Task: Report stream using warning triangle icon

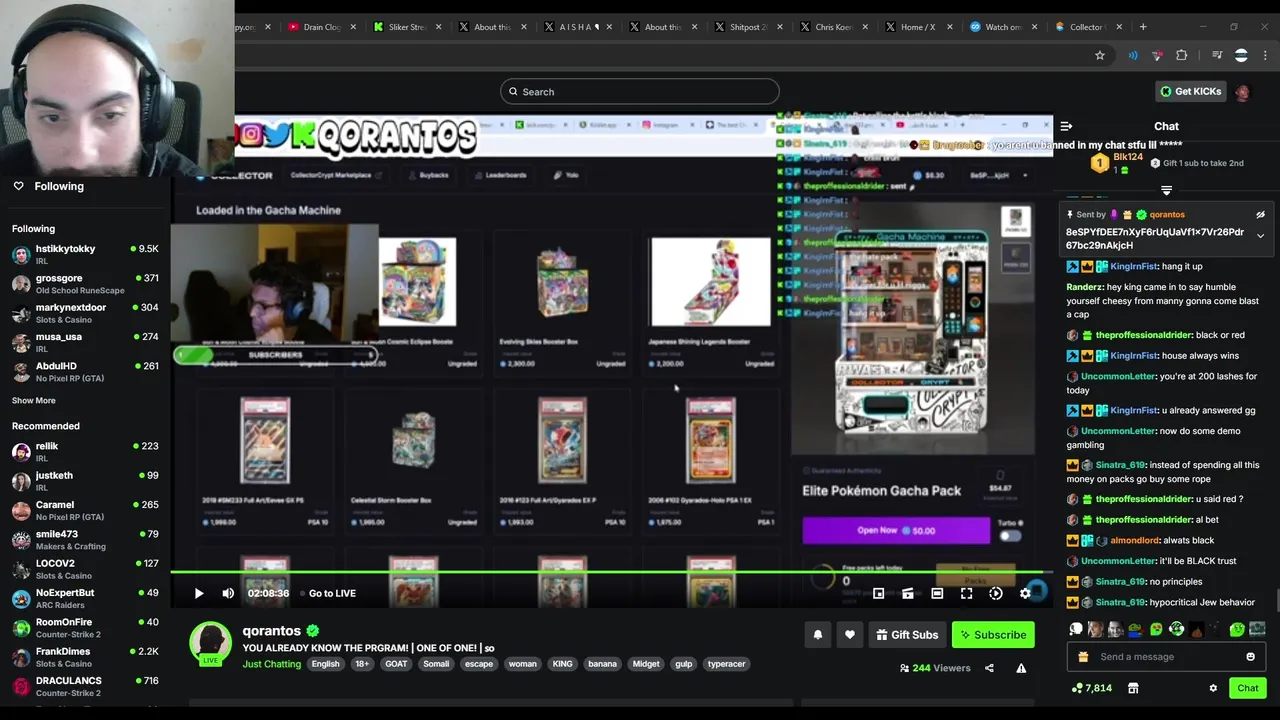Action: [1021, 668]
